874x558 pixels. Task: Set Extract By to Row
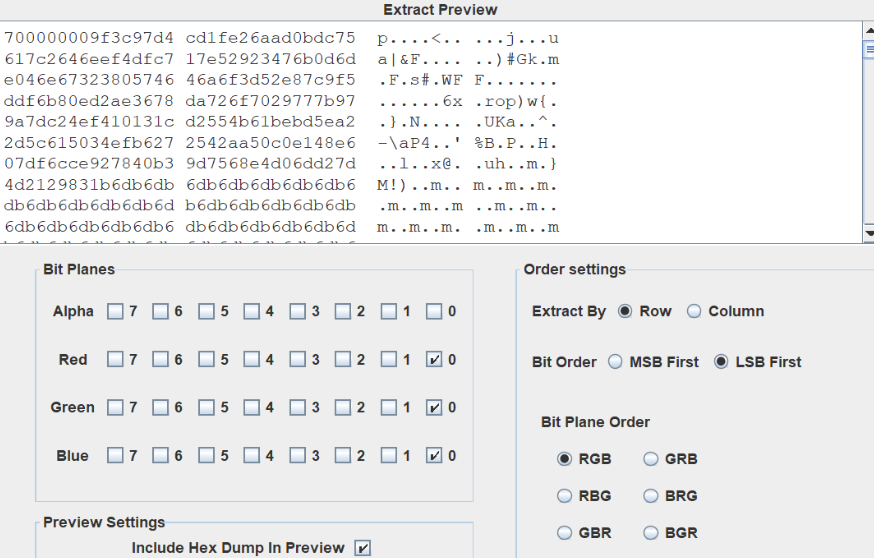click(x=625, y=311)
